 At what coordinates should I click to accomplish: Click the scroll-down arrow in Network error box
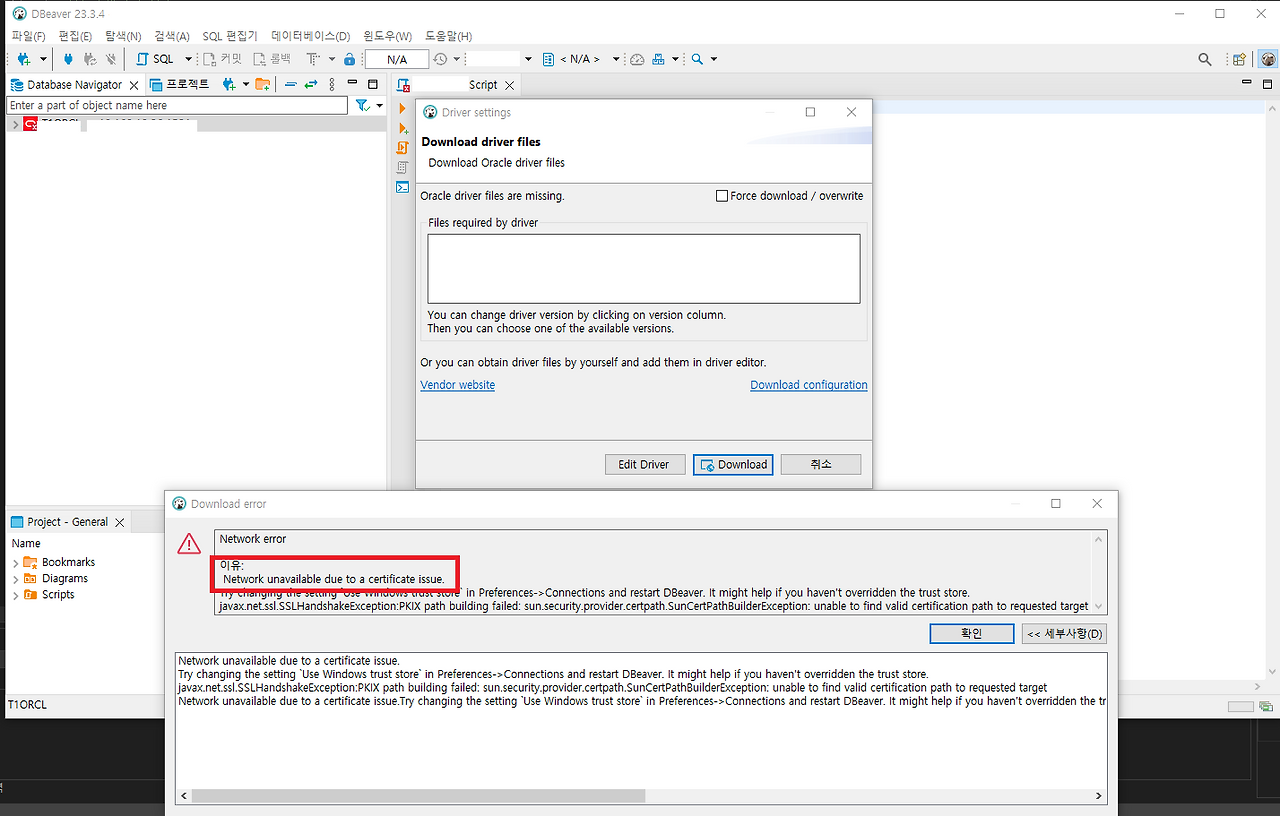pos(1100,606)
